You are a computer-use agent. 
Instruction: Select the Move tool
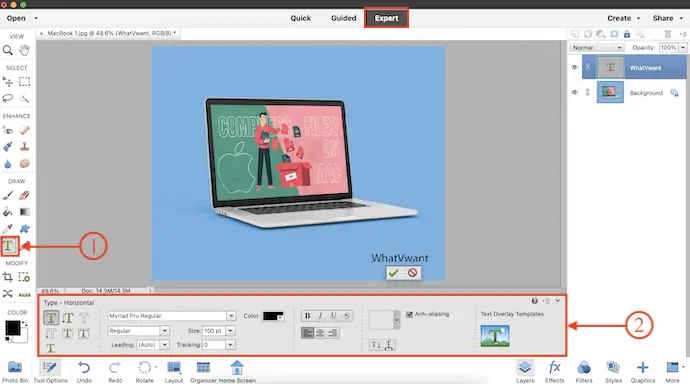click(x=7, y=82)
